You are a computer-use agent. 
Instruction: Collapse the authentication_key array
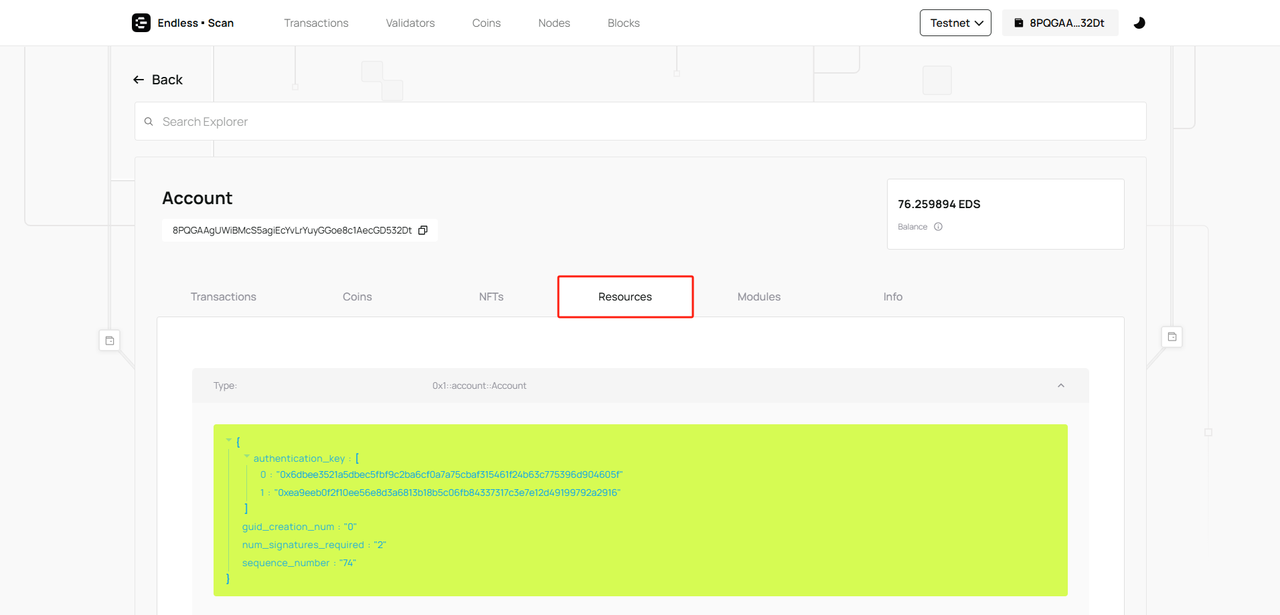(x=247, y=457)
